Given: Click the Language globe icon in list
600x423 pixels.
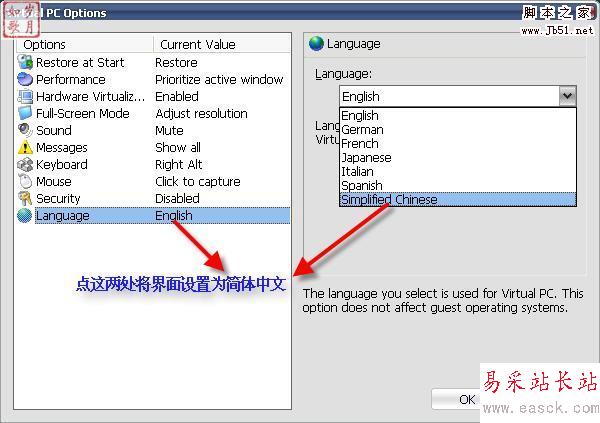Looking at the screenshot, I should pos(25,215).
